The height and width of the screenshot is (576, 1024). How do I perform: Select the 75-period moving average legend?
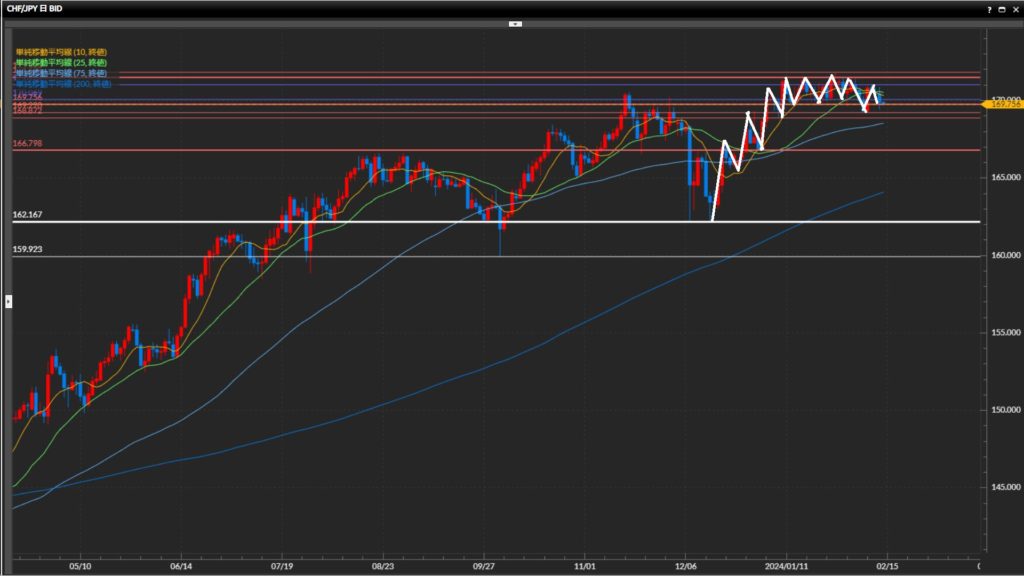click(x=62, y=73)
